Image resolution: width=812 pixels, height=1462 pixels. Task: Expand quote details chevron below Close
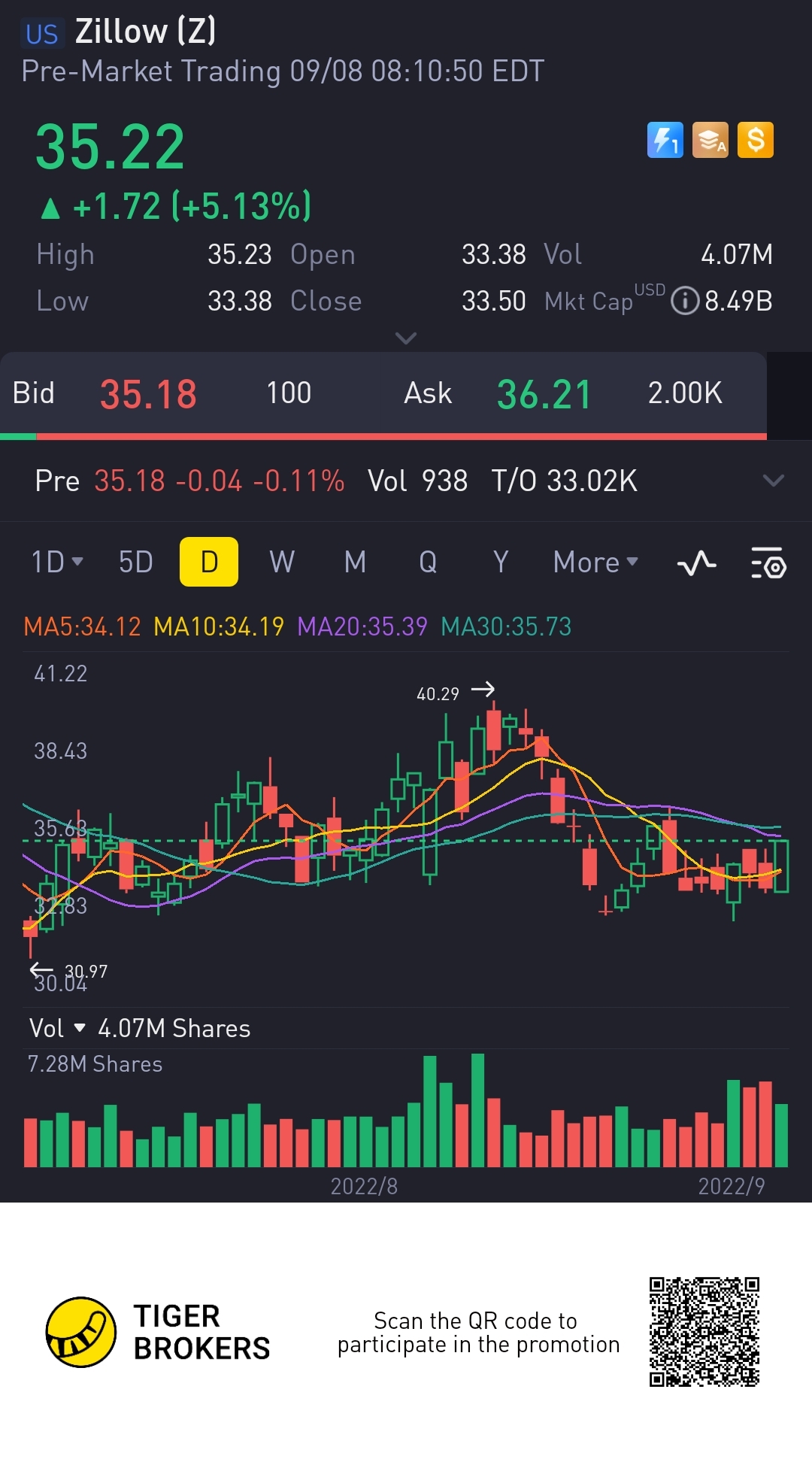pos(406,338)
